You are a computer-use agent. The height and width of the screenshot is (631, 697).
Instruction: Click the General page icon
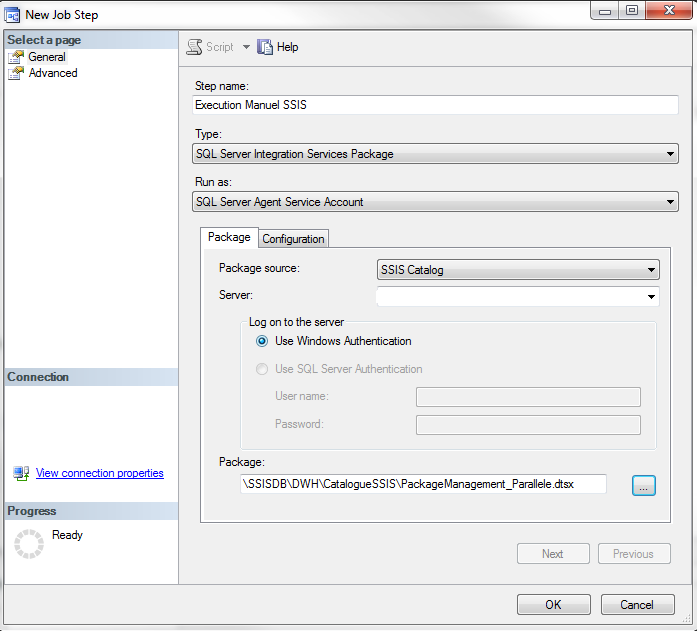[16, 57]
